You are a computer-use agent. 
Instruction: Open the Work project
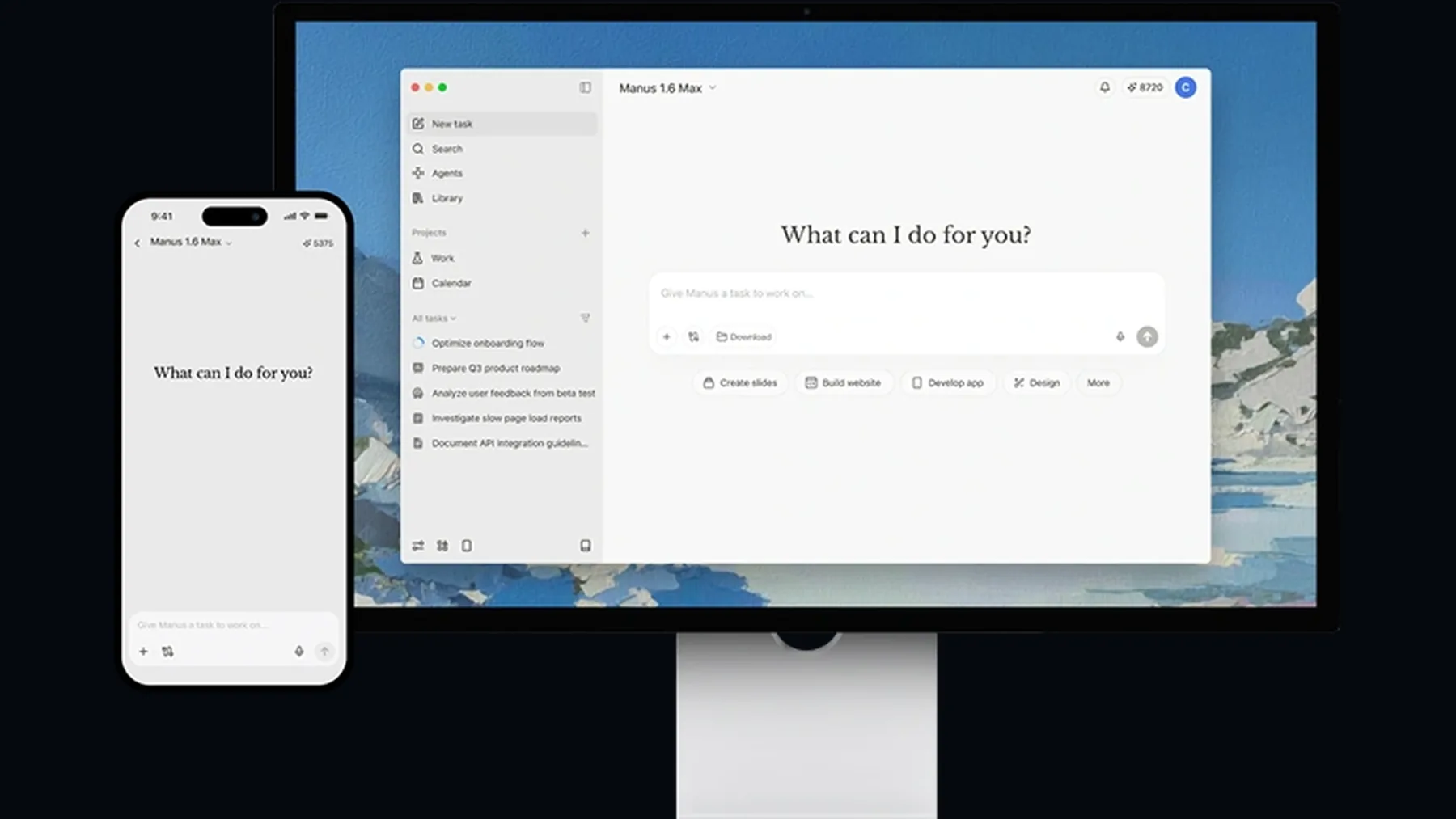[502, 258]
